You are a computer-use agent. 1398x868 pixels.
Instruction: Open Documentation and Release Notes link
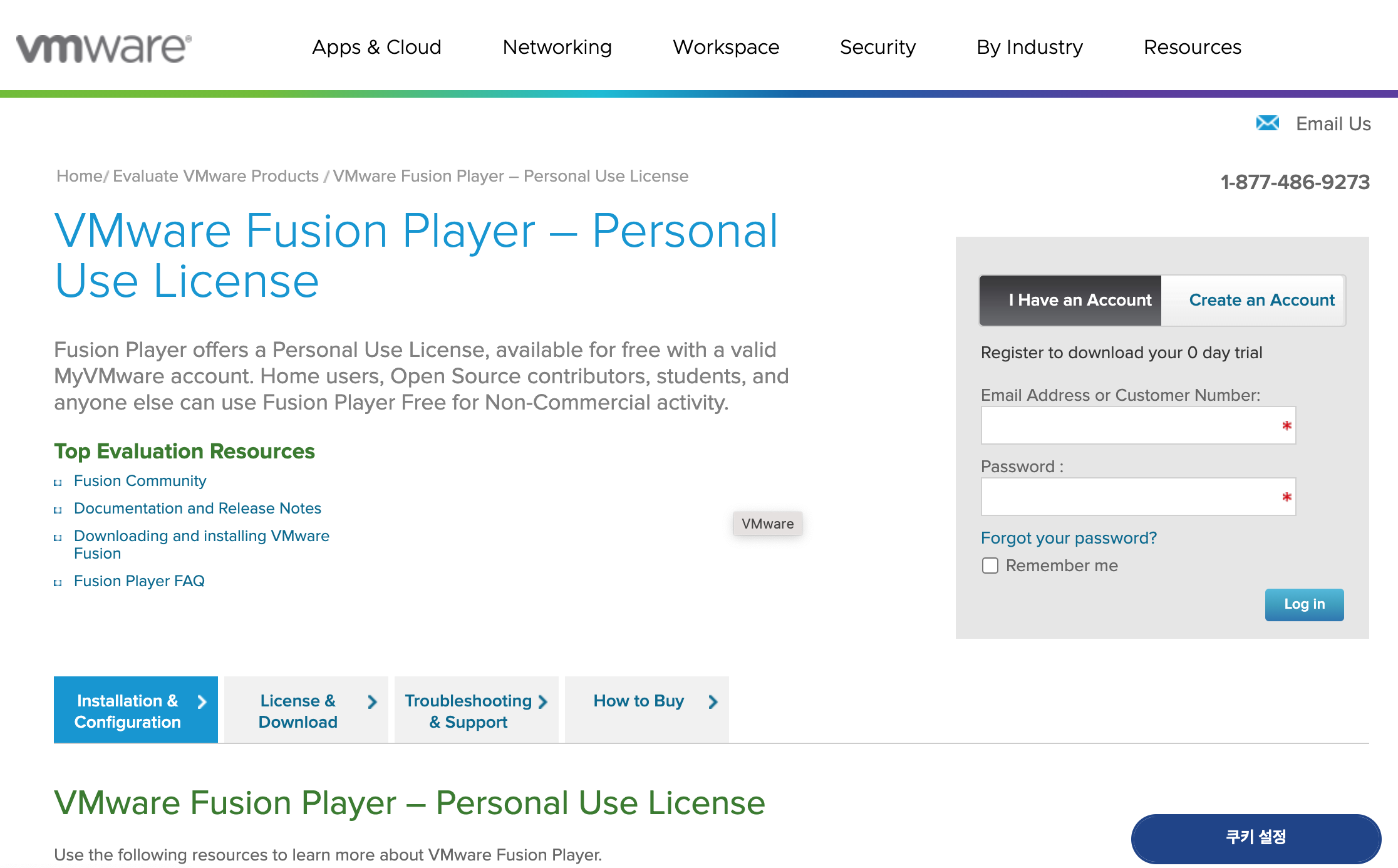197,508
